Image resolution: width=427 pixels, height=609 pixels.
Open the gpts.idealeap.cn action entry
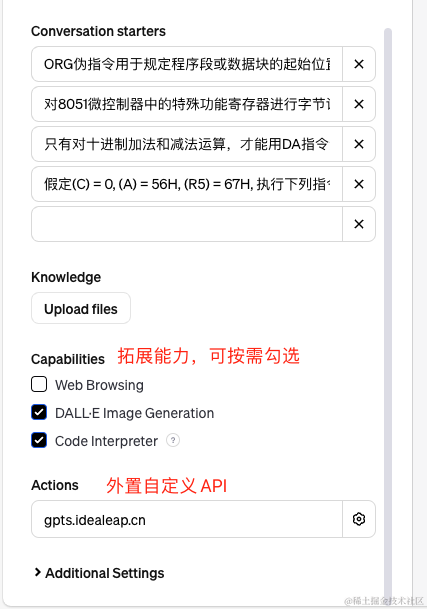(x=187, y=519)
